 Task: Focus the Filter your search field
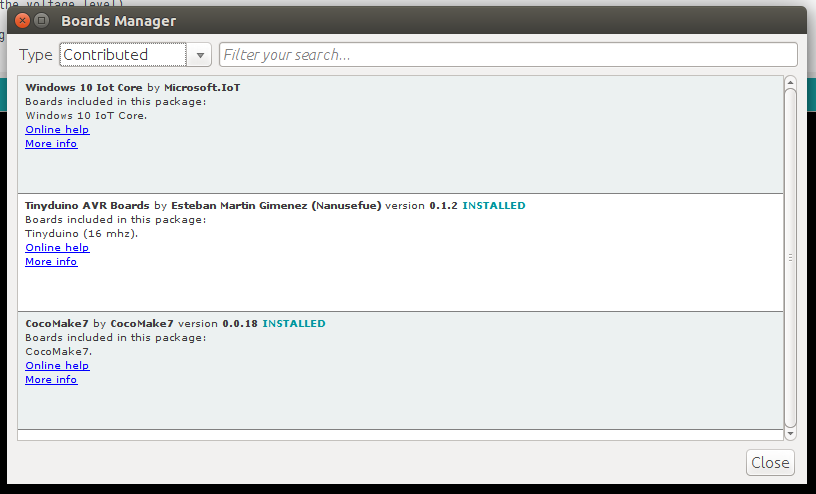point(508,55)
